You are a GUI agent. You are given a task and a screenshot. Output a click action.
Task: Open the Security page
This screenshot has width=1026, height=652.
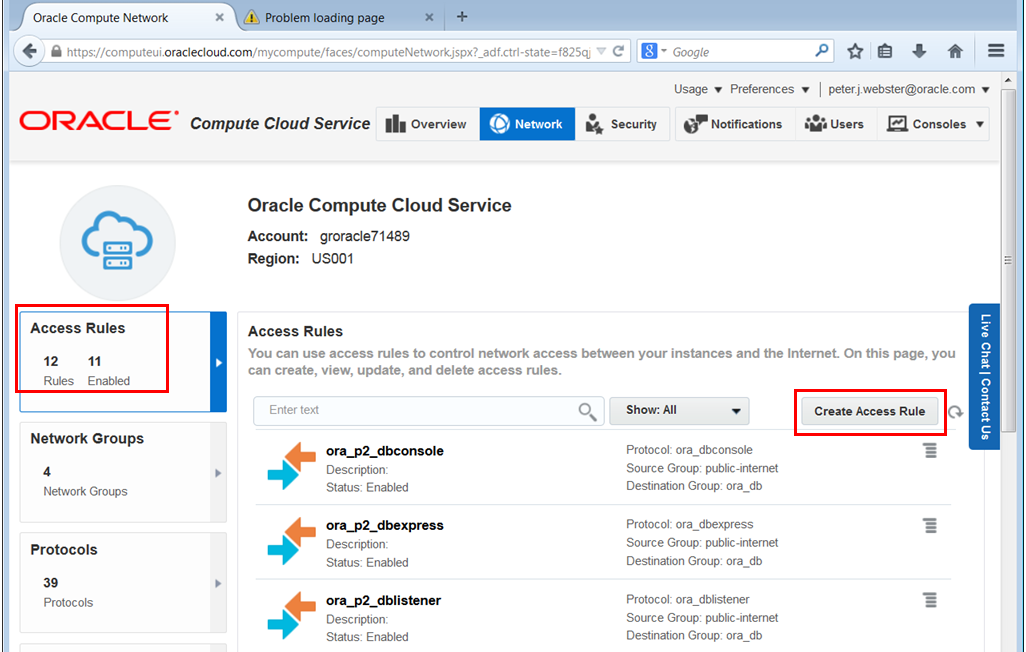coord(622,124)
